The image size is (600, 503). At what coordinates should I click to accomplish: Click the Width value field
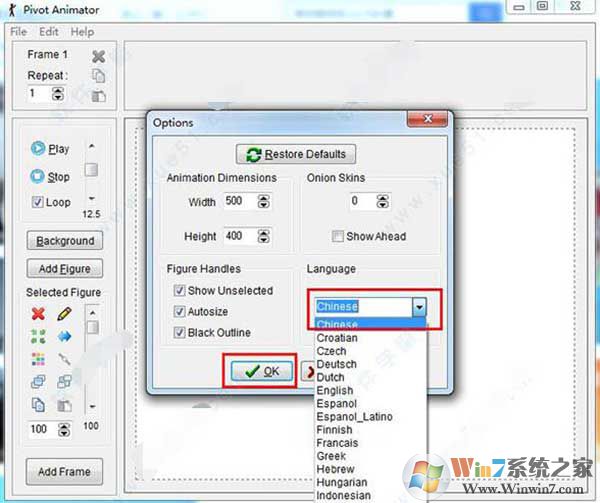(x=240, y=201)
